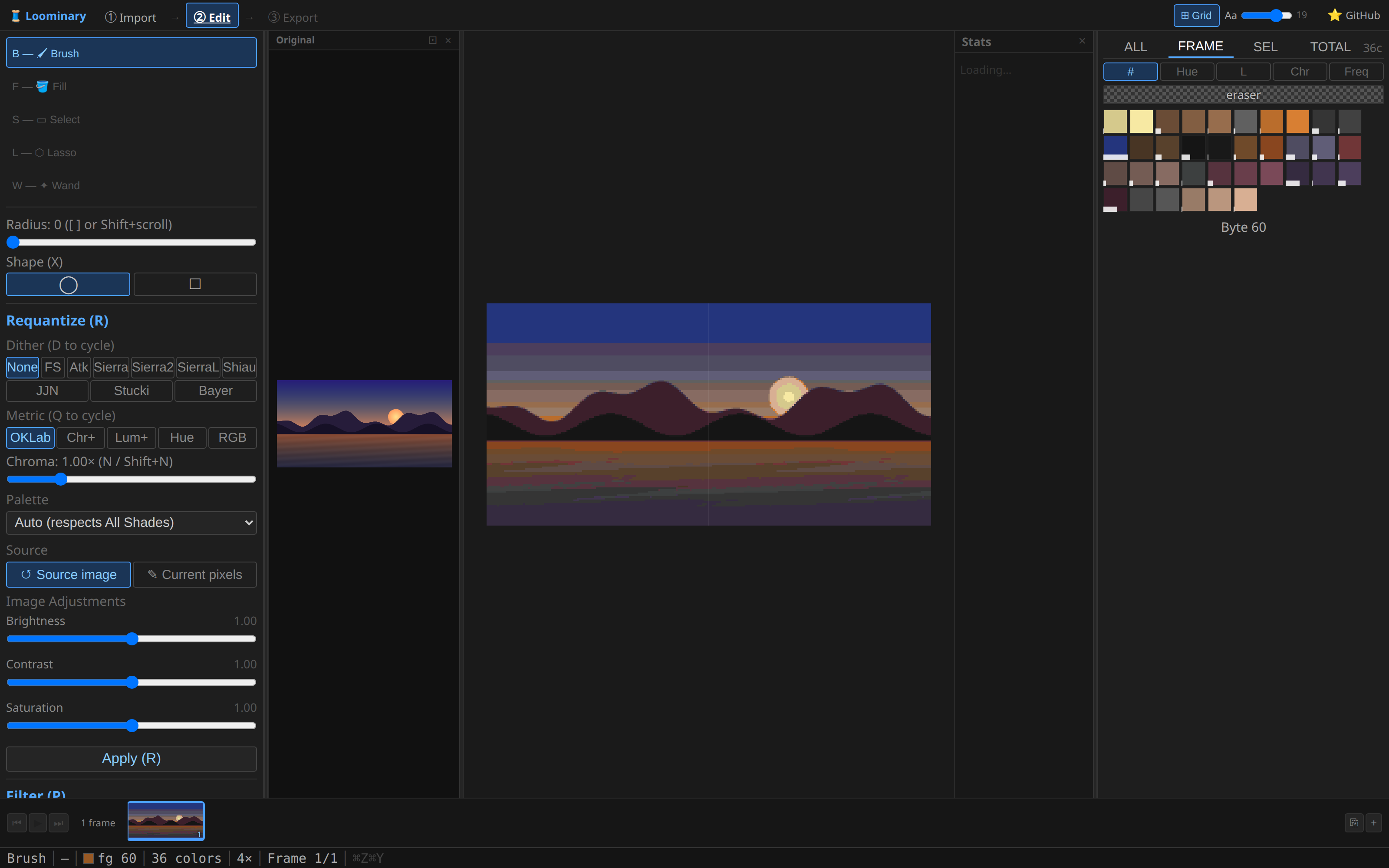1389x868 pixels.
Task: Jump to last frame
Action: pos(59,823)
